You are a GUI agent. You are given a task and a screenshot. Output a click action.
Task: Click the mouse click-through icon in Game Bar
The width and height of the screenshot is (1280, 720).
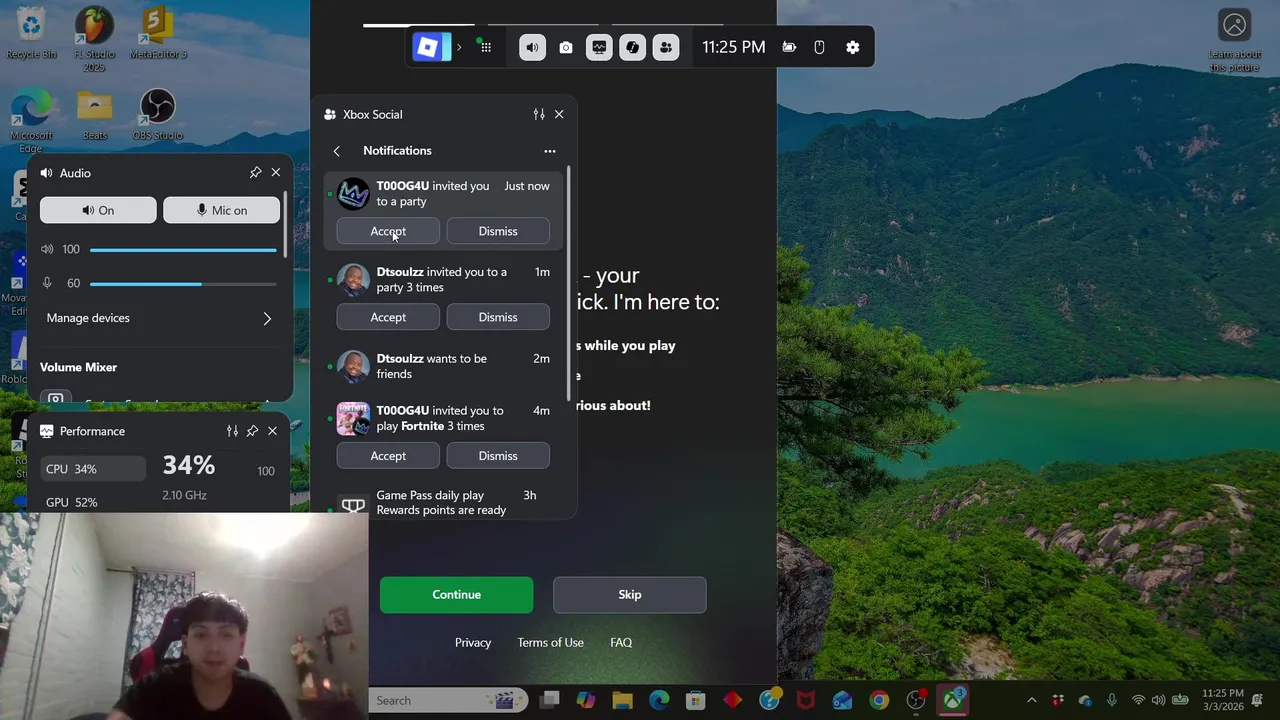click(x=819, y=47)
